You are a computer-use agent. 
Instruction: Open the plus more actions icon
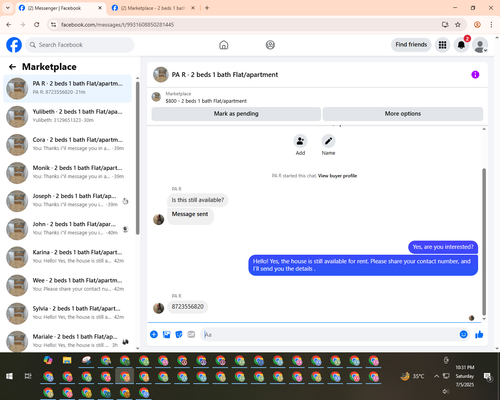154,334
